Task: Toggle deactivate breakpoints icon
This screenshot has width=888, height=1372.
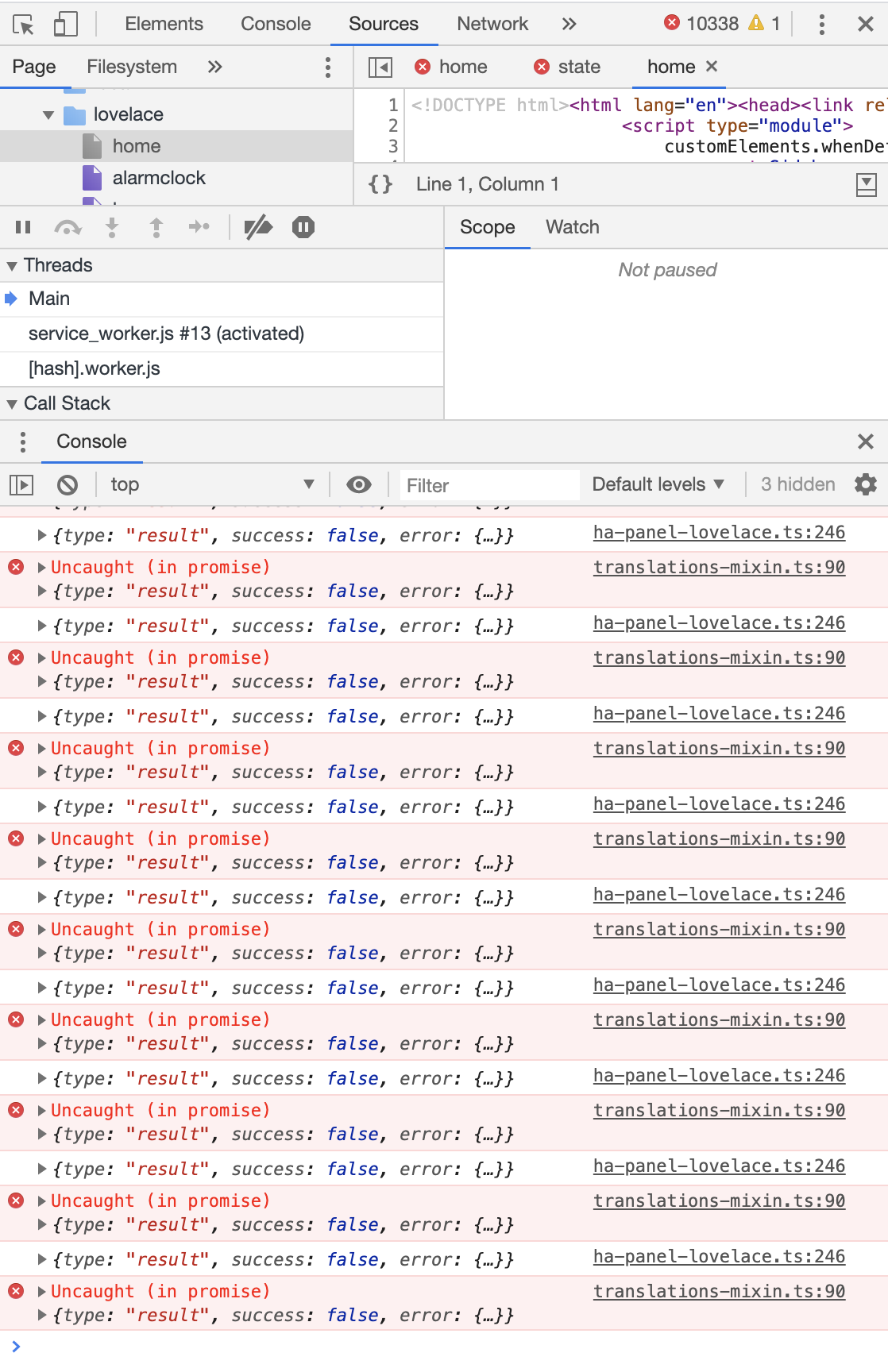Action: [258, 228]
